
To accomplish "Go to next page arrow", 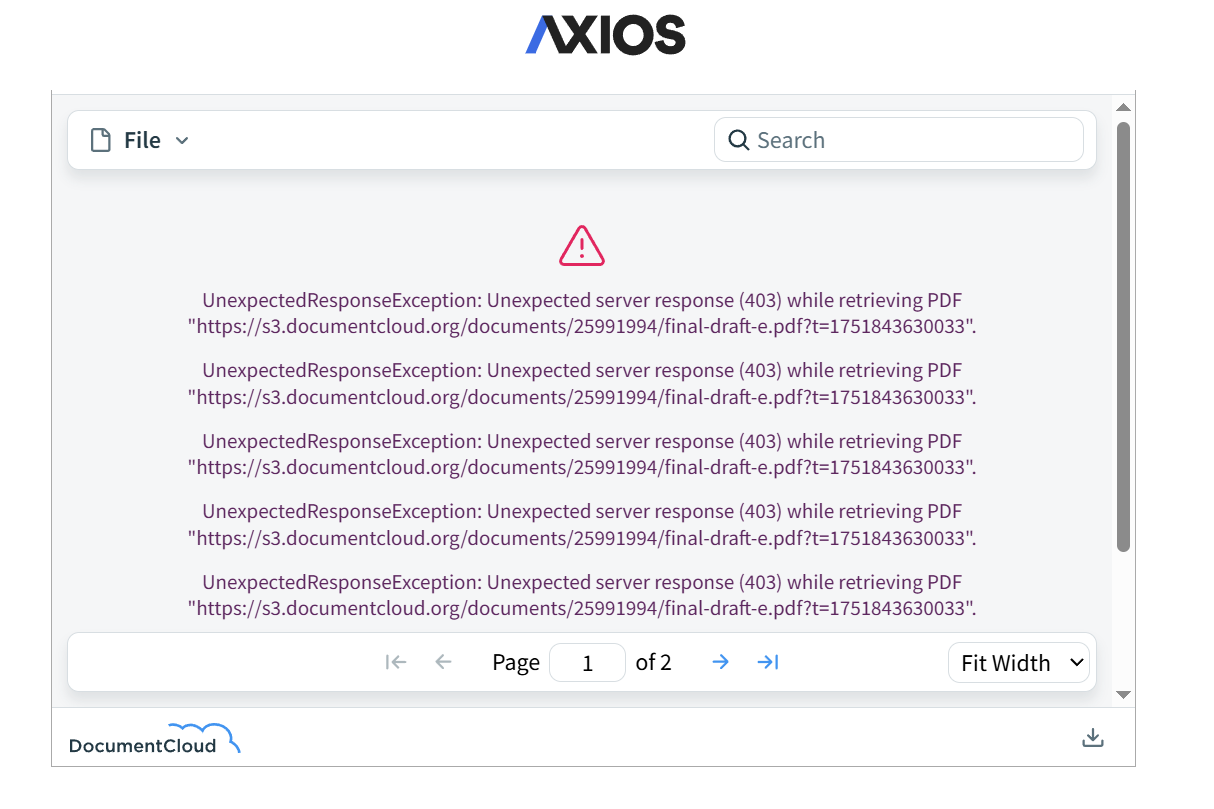I will [x=720, y=662].
